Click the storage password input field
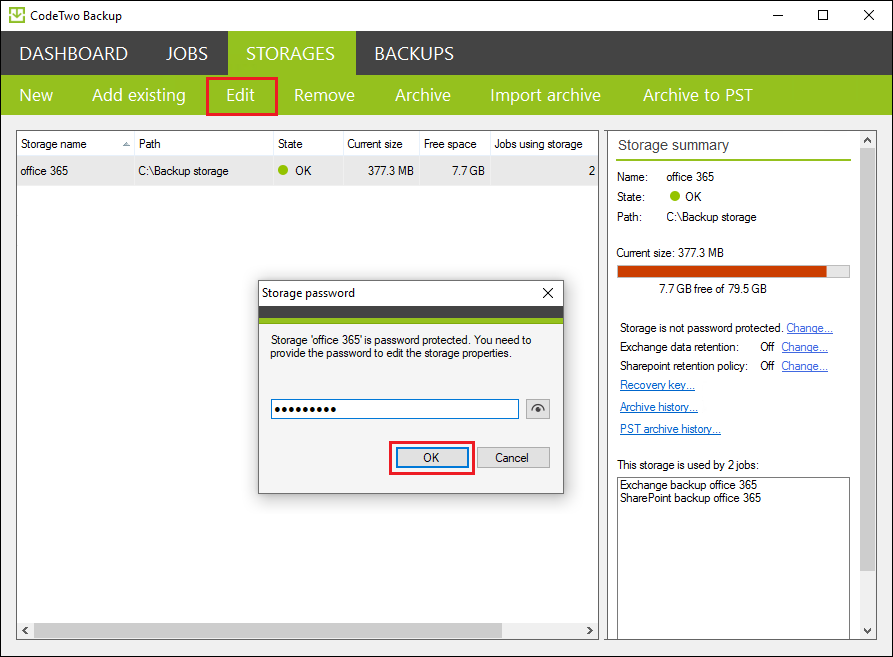Image resolution: width=893 pixels, height=657 pixels. click(395, 409)
